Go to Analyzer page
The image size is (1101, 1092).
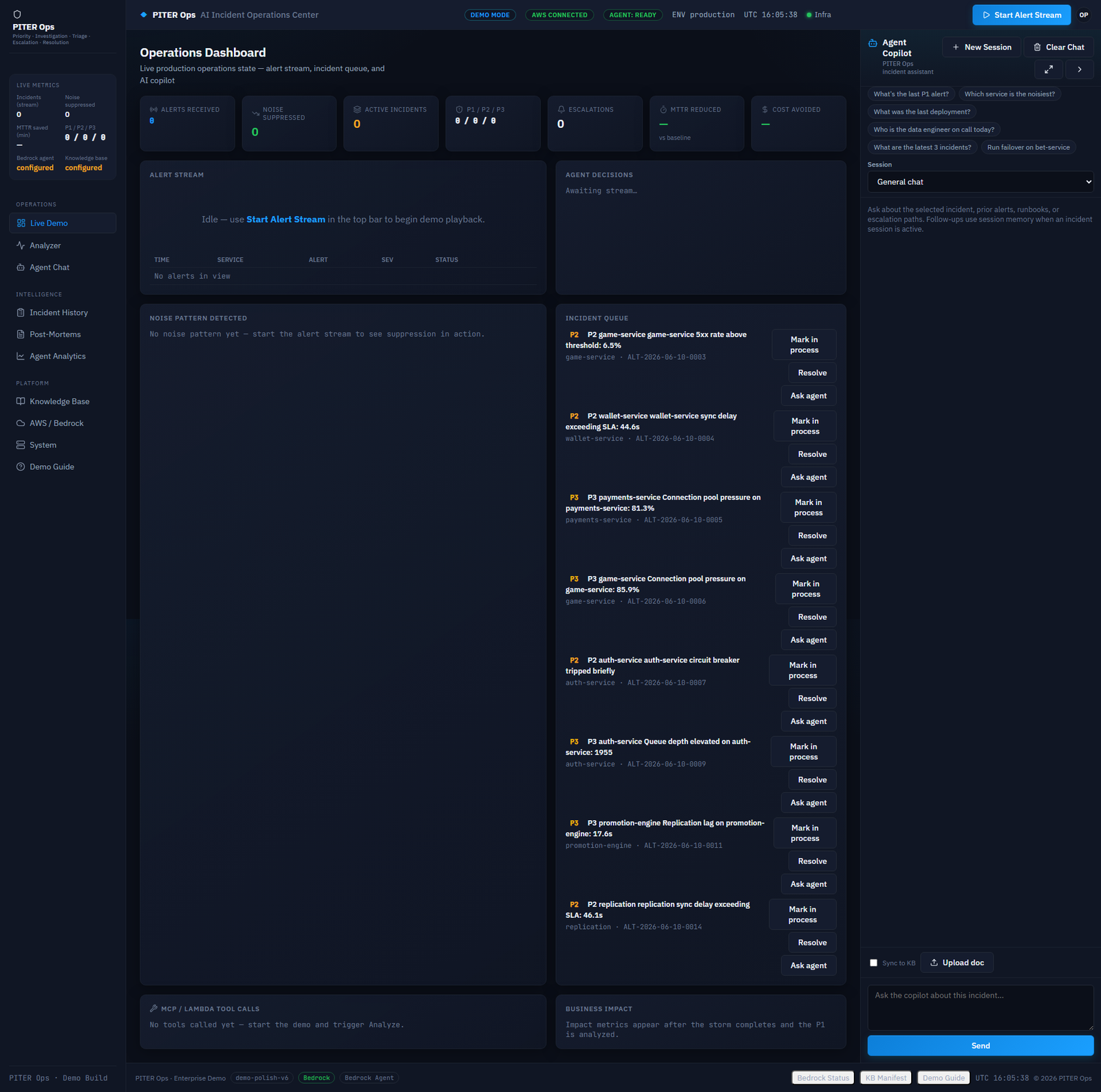click(63, 246)
